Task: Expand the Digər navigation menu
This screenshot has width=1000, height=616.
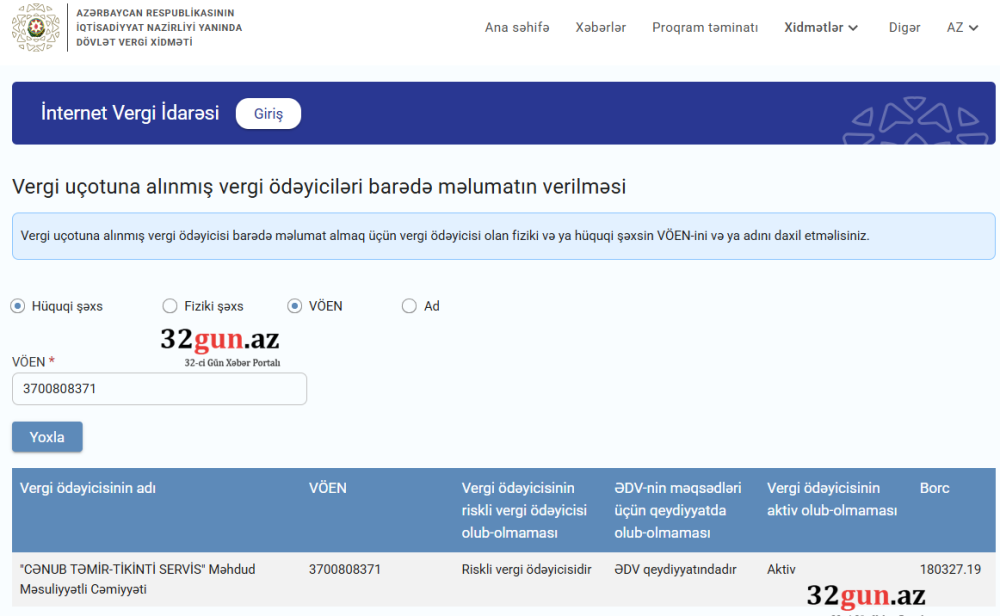Action: coord(904,28)
